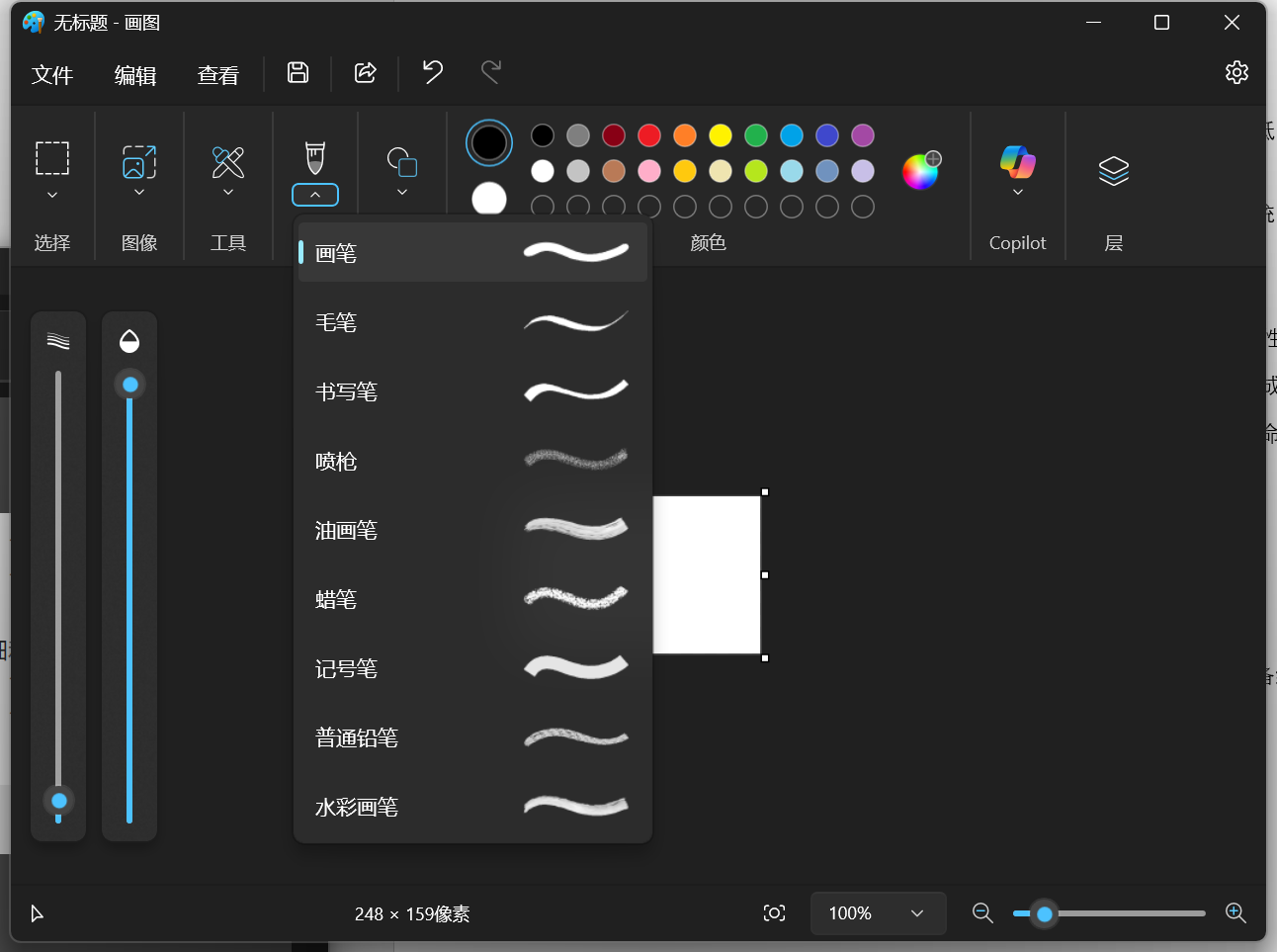Click the Share icon
Screen dimensions: 1277x952
365,72
